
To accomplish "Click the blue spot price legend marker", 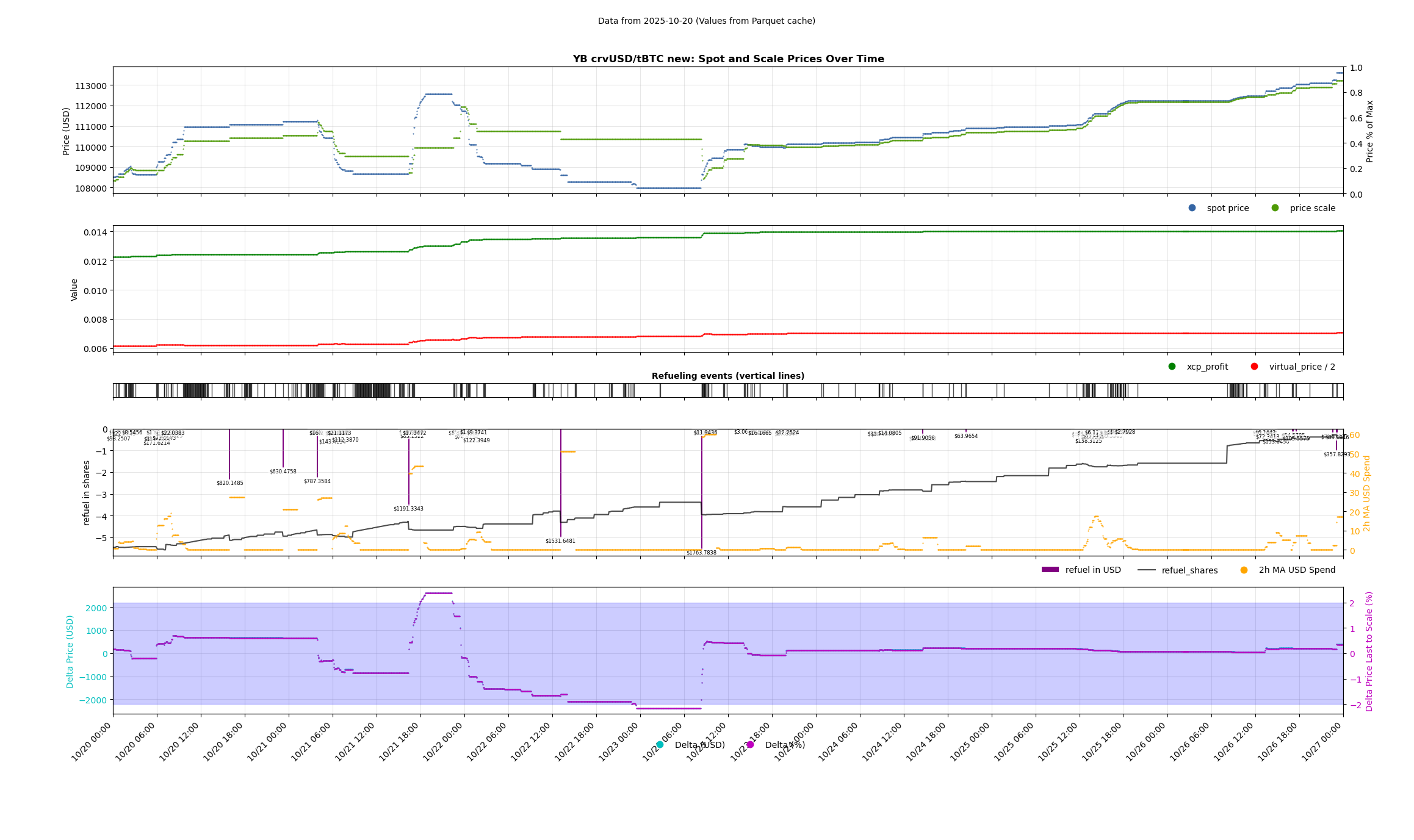I will pyautogui.click(x=1192, y=208).
